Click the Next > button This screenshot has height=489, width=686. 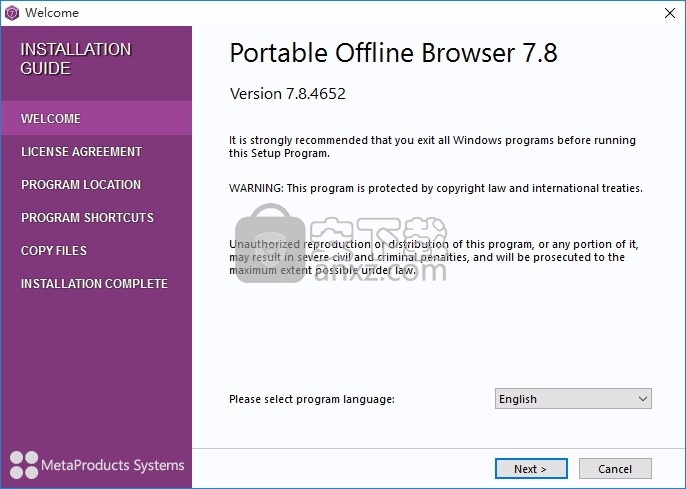click(x=531, y=468)
